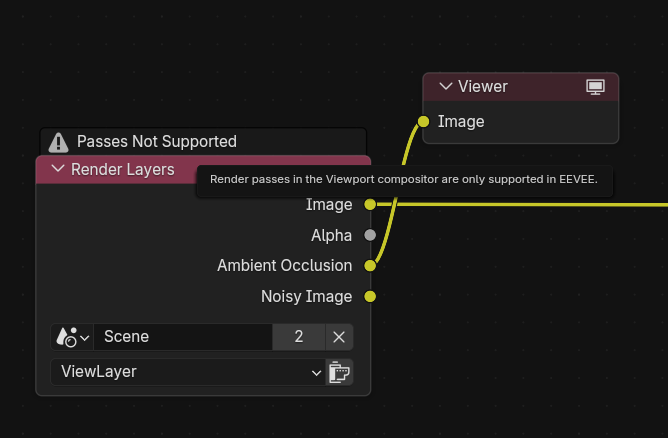
Task: Click the render active scene icon
Action: click(340, 372)
